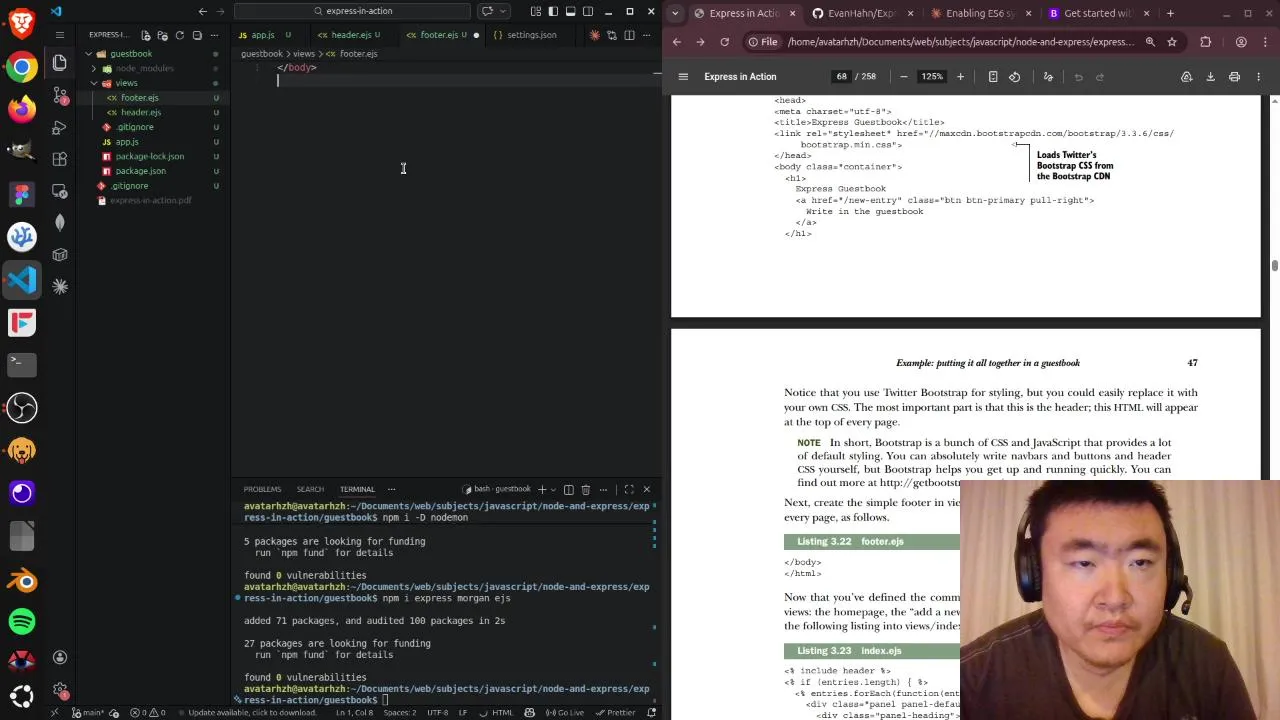The image size is (1280, 720).
Task: Open Spotify from the dock
Action: point(22,621)
